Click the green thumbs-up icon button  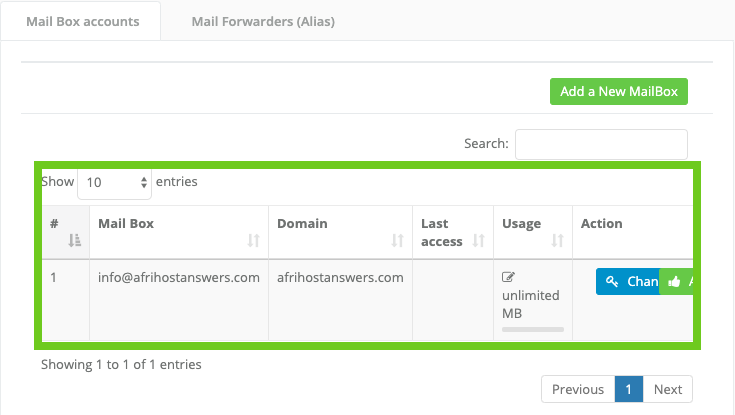[x=674, y=282]
